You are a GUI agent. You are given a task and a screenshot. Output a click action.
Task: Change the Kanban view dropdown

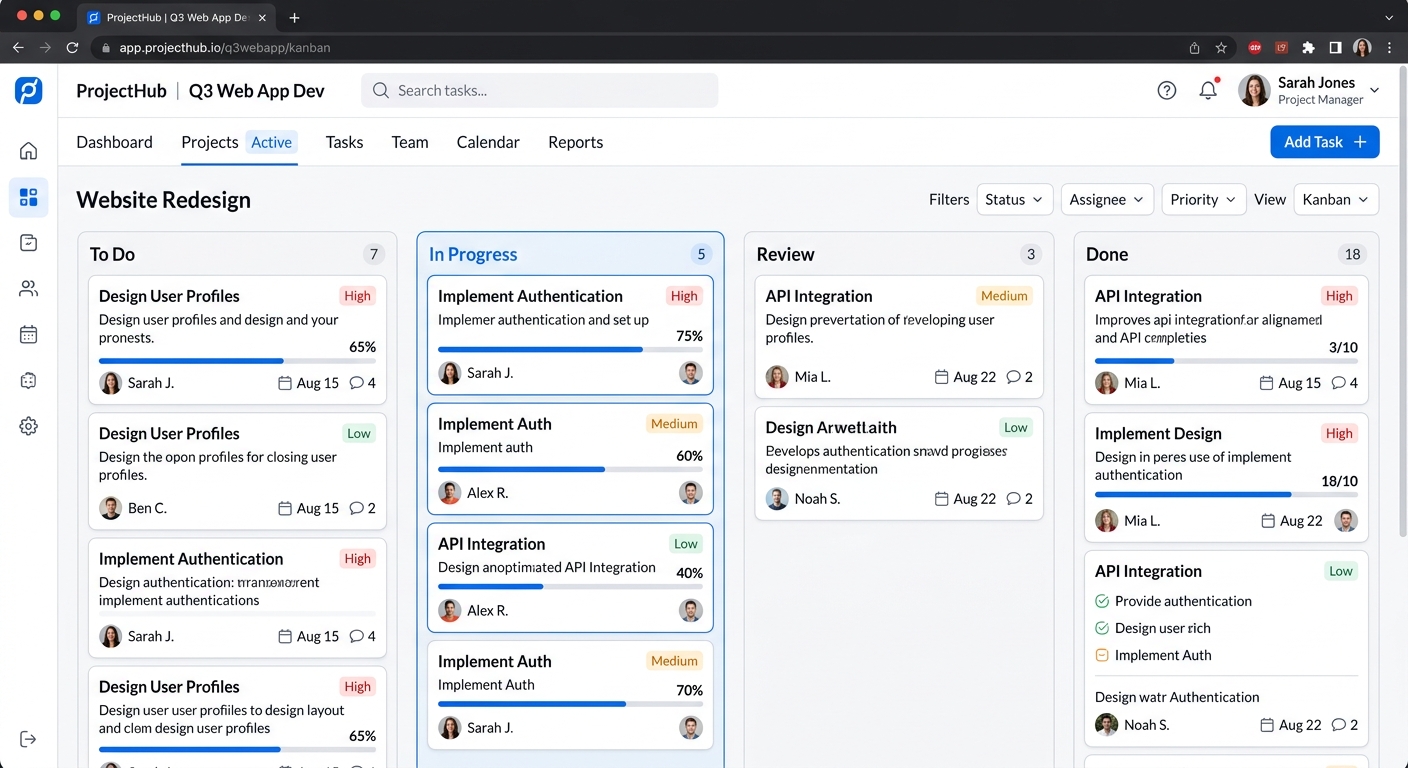click(x=1336, y=199)
